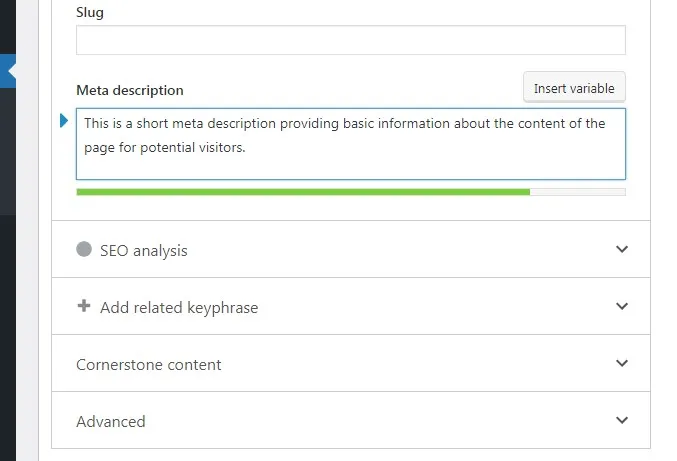Expand the Advanced section chevron
The height and width of the screenshot is (461, 677).
click(622, 420)
